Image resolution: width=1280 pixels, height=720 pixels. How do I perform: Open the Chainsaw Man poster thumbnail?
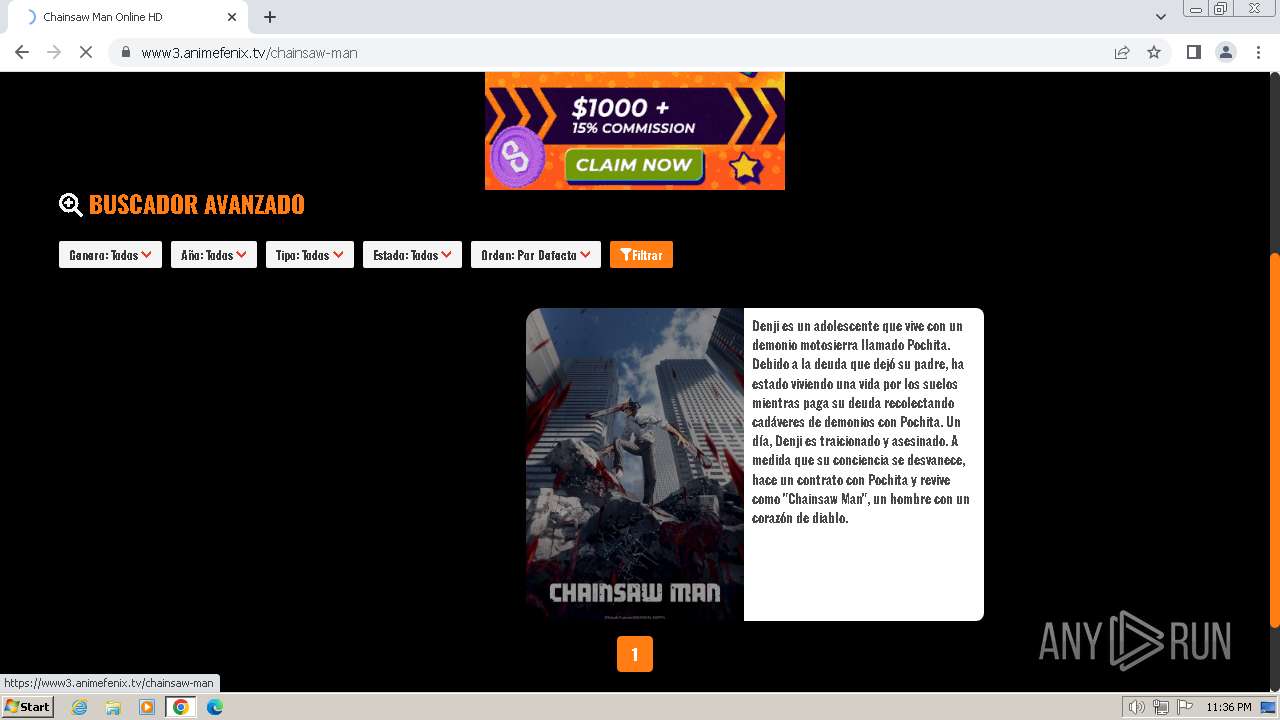[635, 464]
